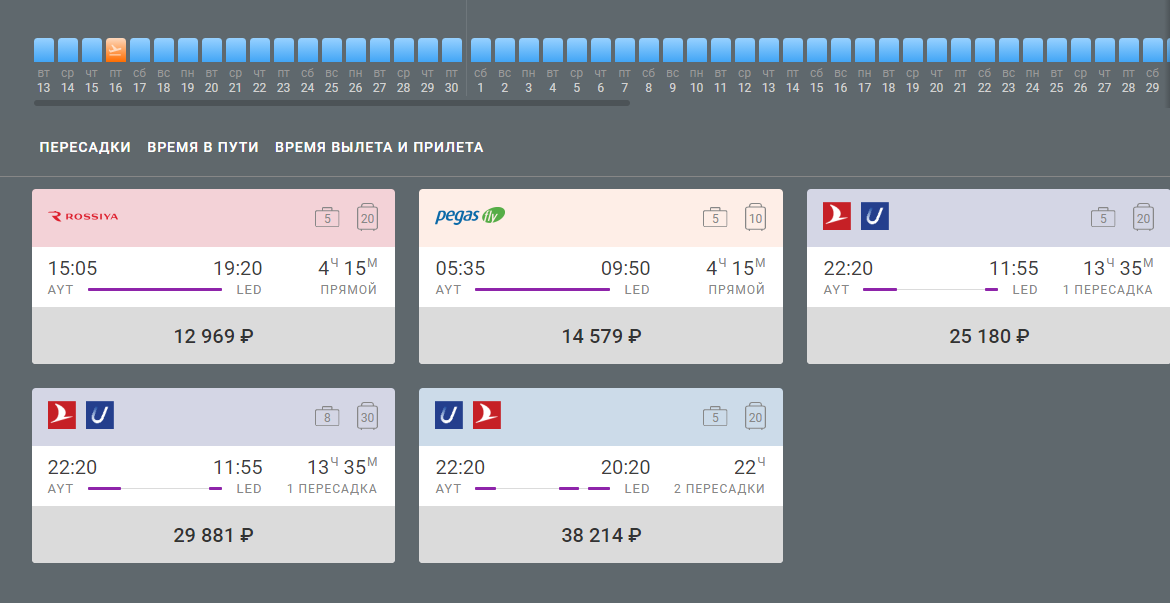Select the 12 969 ₽ Rossiya direct flight
This screenshot has height=603, width=1170.
pos(213,336)
